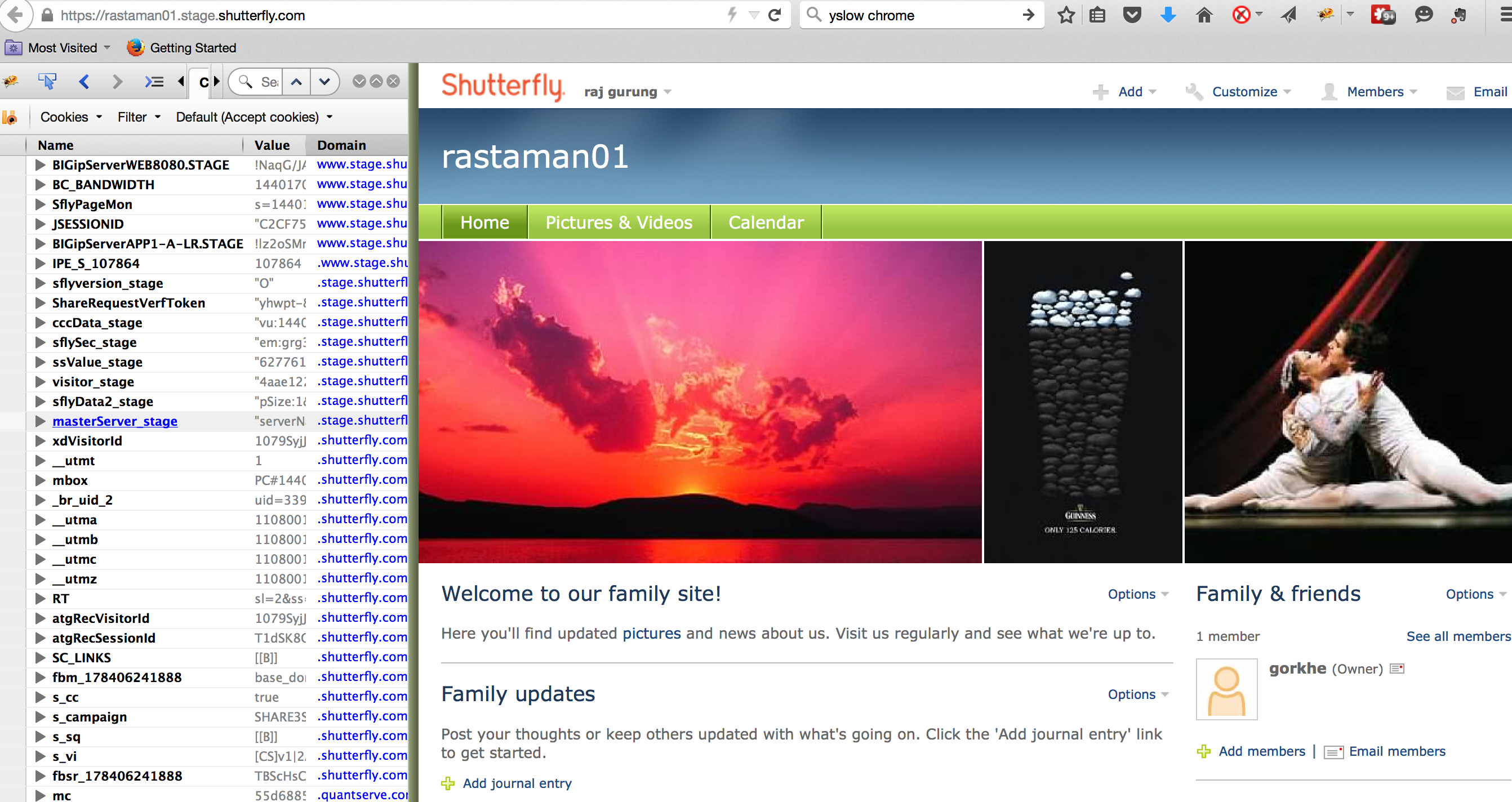
Task: Click the break on cookie change icon
Action: coord(10,117)
